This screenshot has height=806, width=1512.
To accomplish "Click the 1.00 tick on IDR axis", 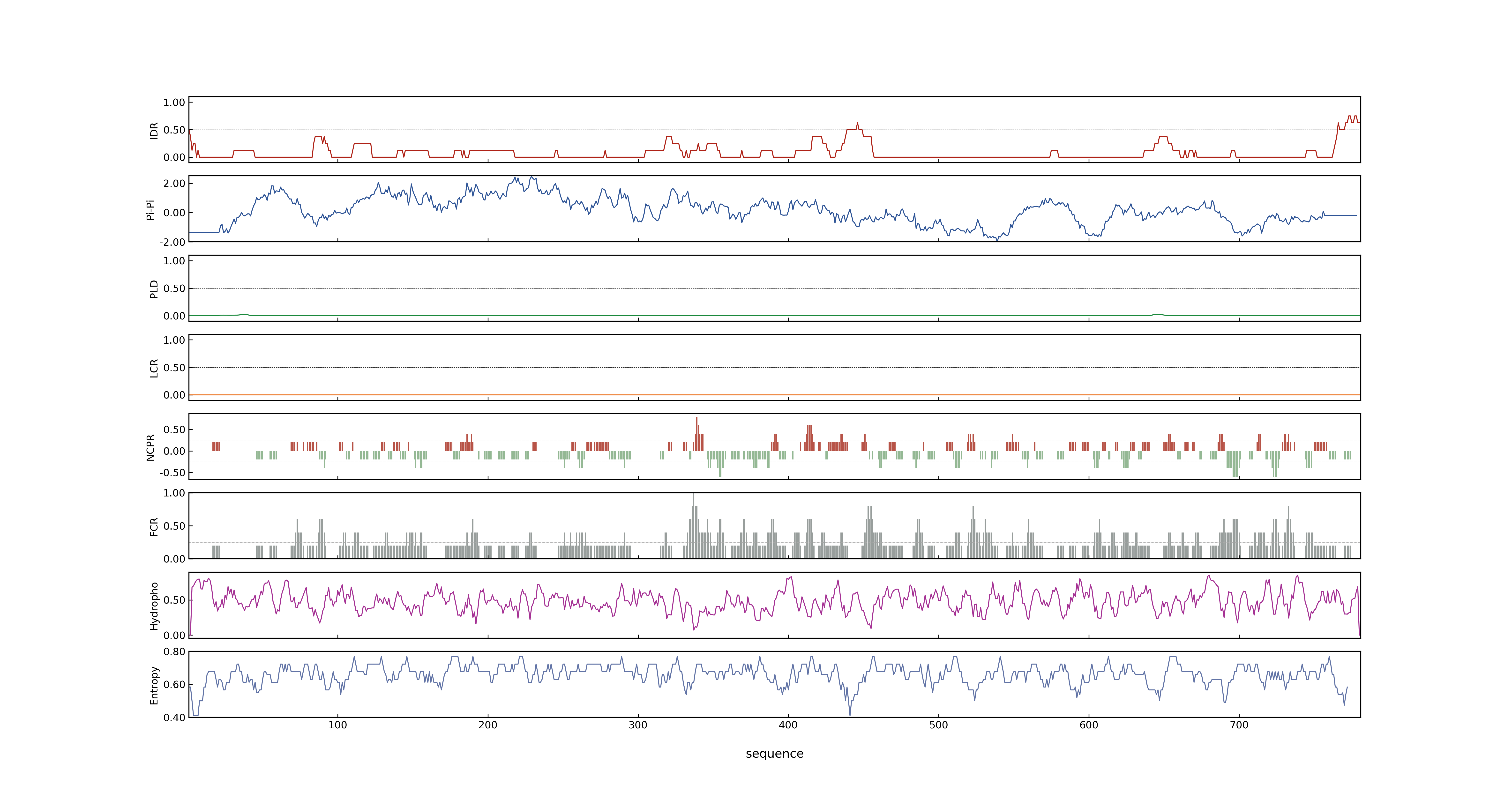I will (174, 103).
